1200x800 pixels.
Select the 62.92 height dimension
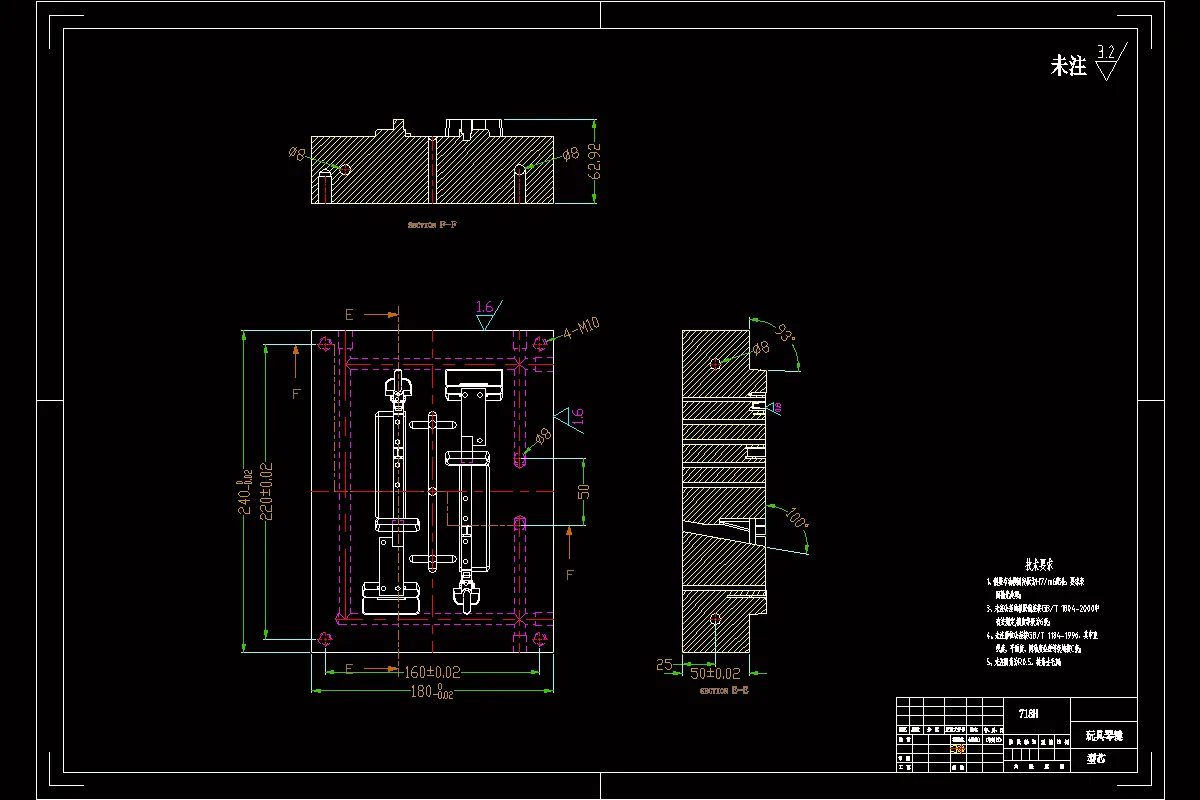click(x=596, y=161)
